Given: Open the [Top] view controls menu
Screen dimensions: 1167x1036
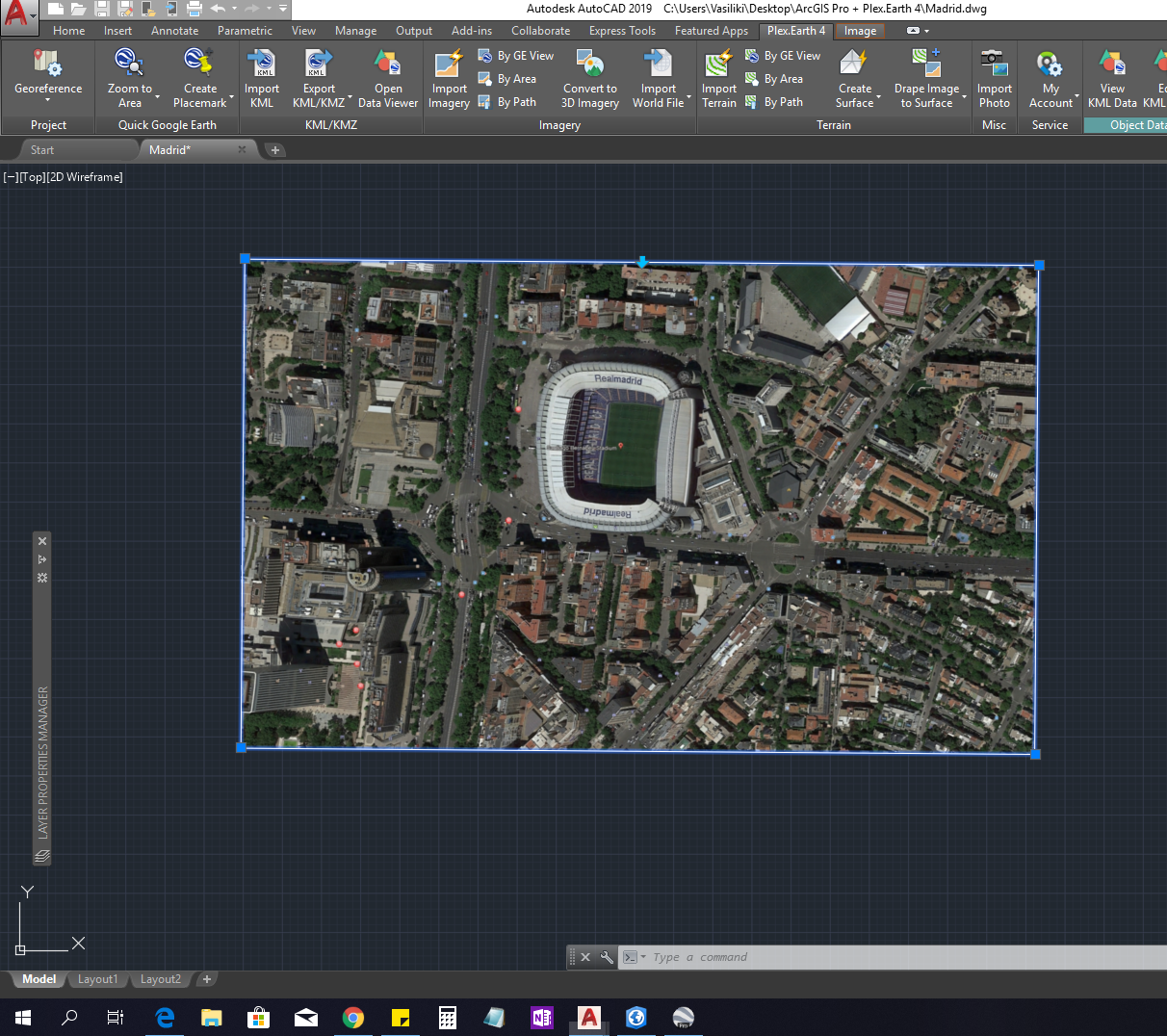Looking at the screenshot, I should pos(33,177).
